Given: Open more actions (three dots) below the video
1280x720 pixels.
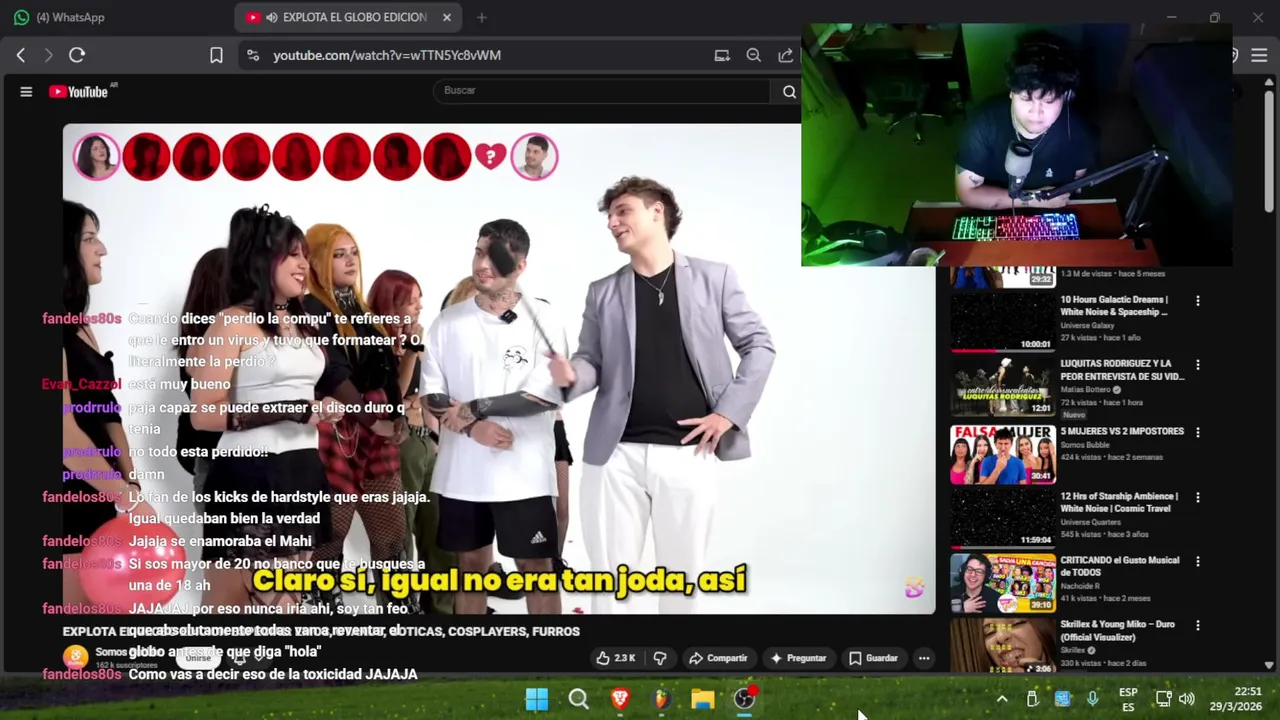Looking at the screenshot, I should point(924,658).
